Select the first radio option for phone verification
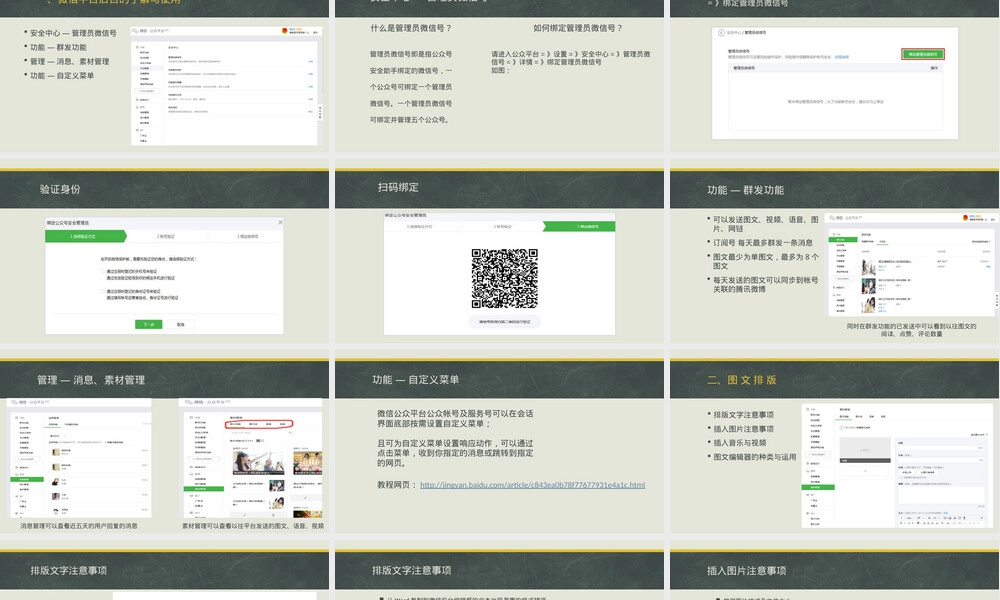This screenshot has height=600, width=1000. pos(103,272)
